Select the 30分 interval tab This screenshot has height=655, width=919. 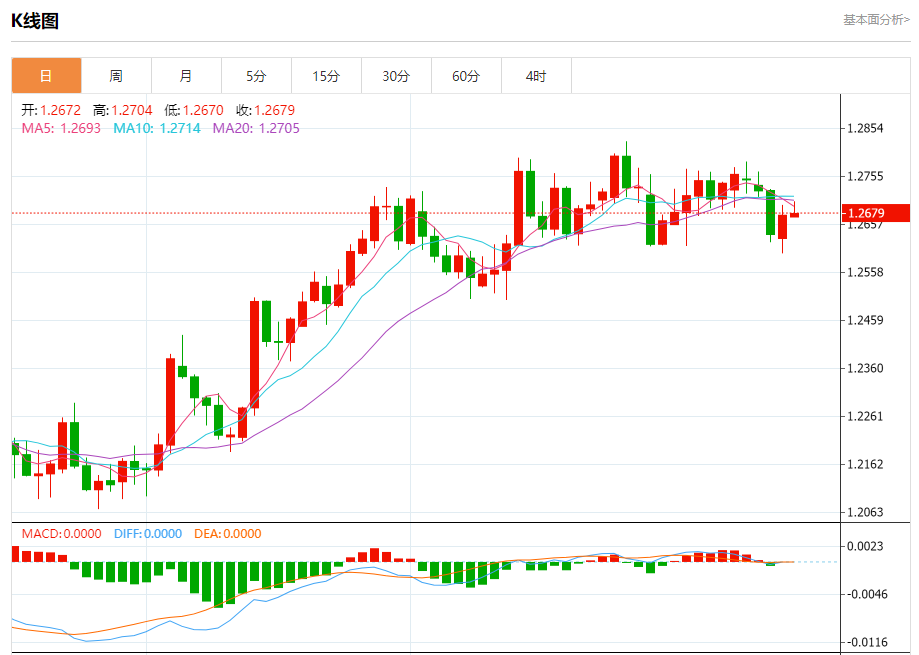[396, 76]
